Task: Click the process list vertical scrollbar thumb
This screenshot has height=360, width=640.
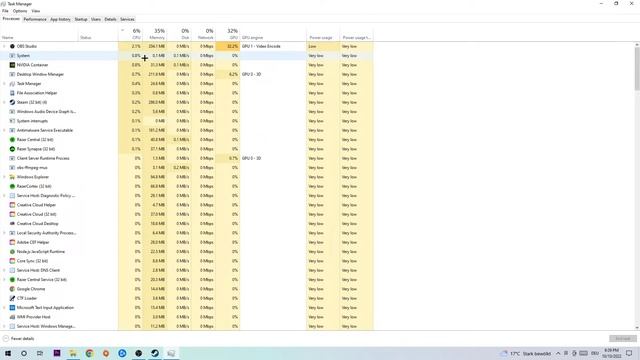Action: pos(637,68)
